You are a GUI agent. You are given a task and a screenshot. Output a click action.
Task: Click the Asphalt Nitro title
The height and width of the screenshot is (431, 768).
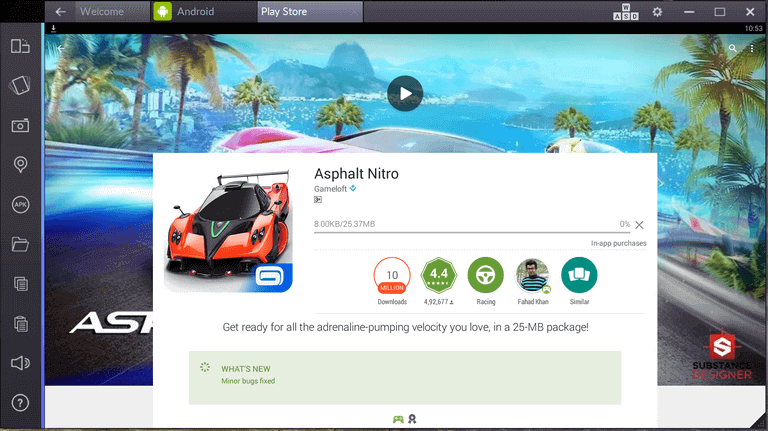click(357, 174)
